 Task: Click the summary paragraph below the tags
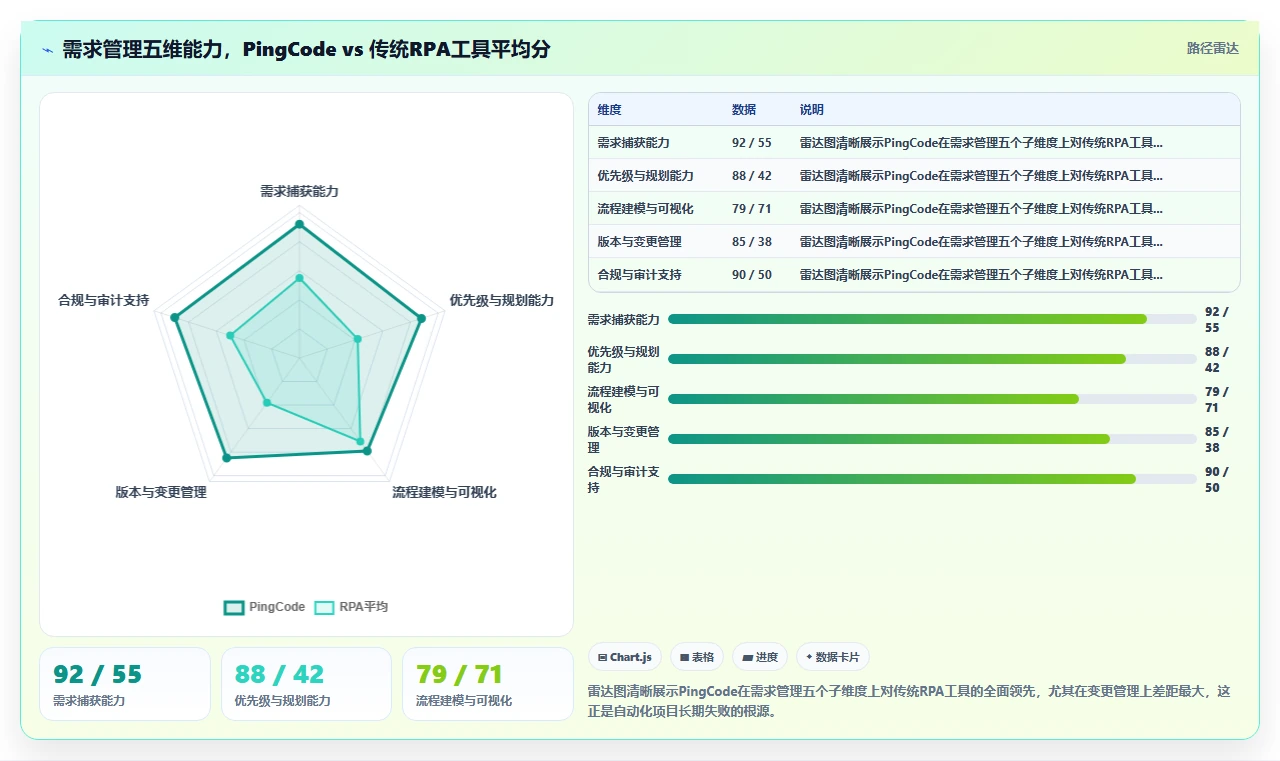[909, 702]
